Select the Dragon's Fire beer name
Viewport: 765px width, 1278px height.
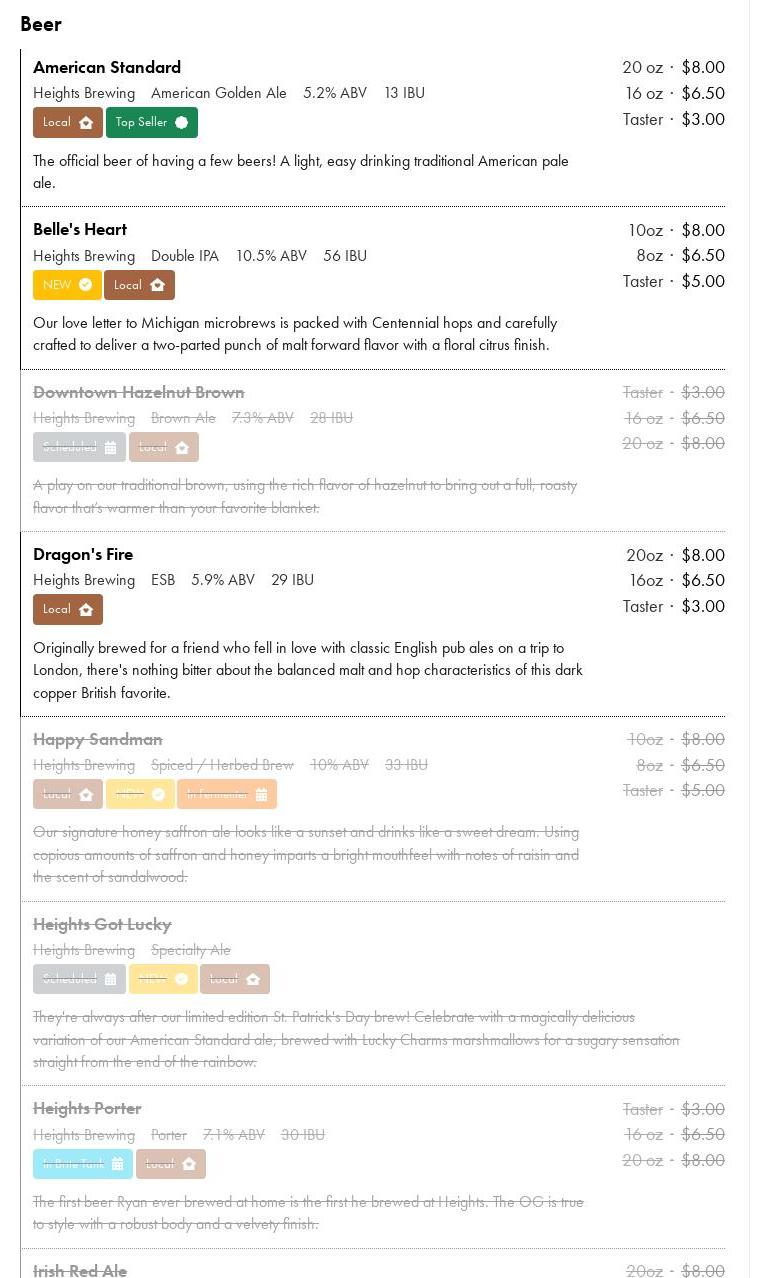(83, 554)
